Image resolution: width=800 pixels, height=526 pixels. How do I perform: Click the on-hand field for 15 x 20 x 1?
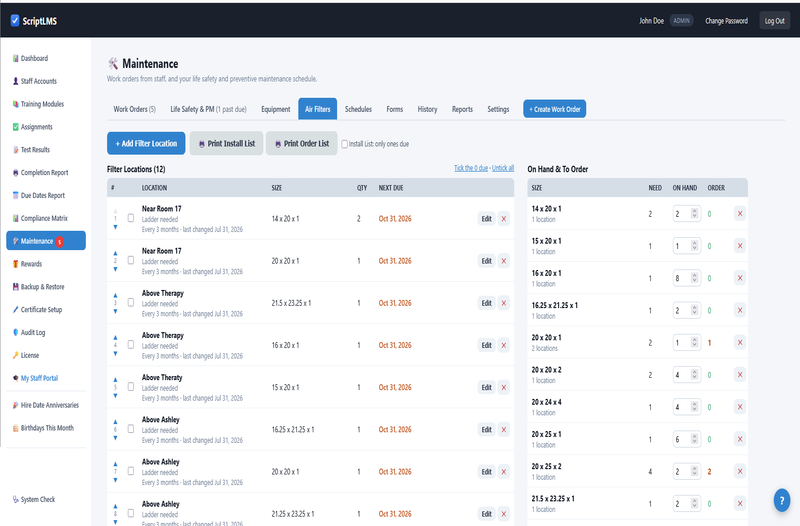point(687,246)
